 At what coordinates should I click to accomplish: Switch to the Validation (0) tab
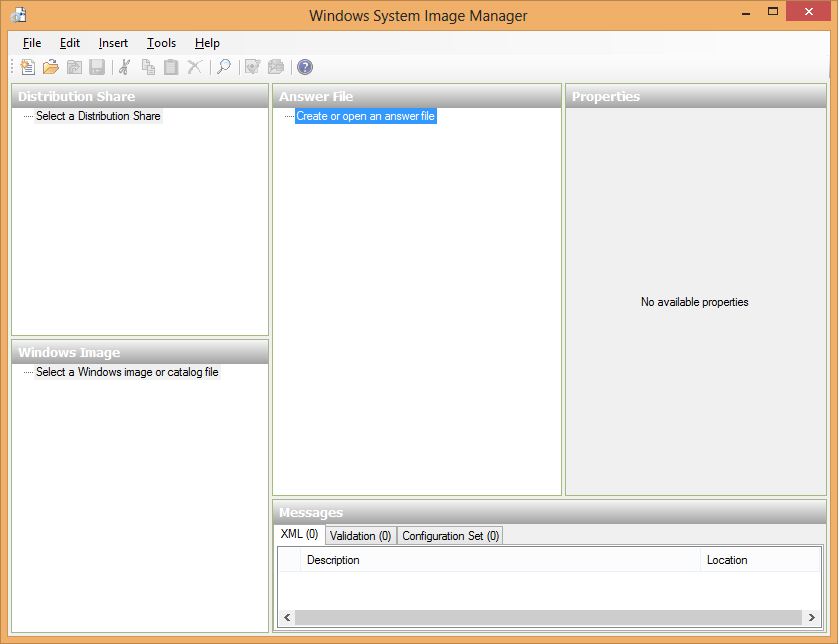(361, 536)
